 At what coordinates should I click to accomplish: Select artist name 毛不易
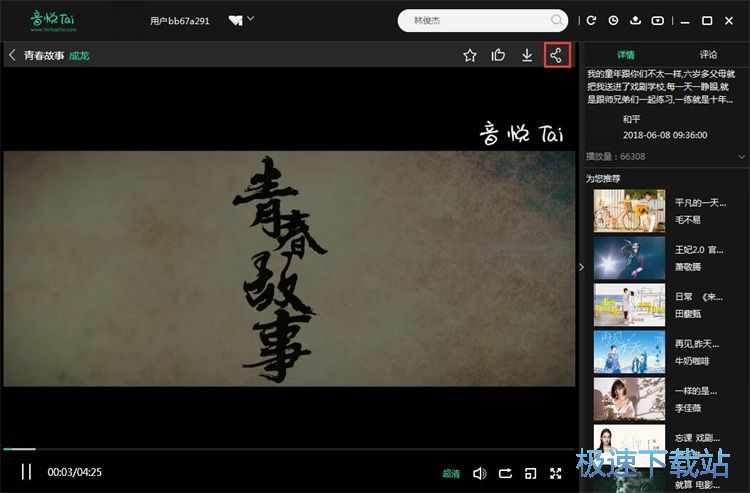coord(687,220)
